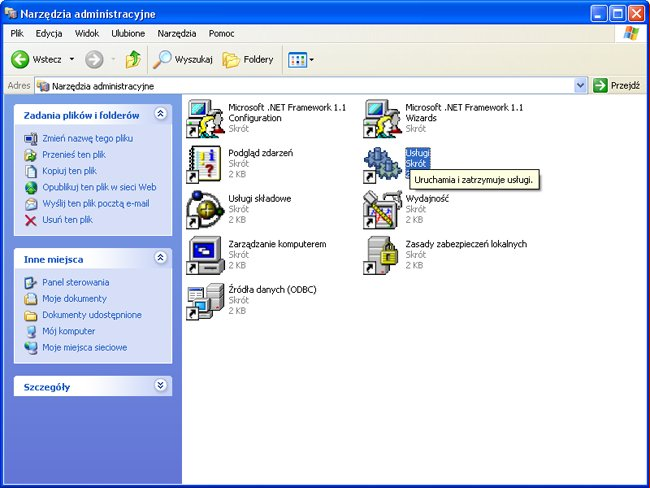Select the Usługi składowe icon
The image size is (650, 488).
(x=205, y=210)
